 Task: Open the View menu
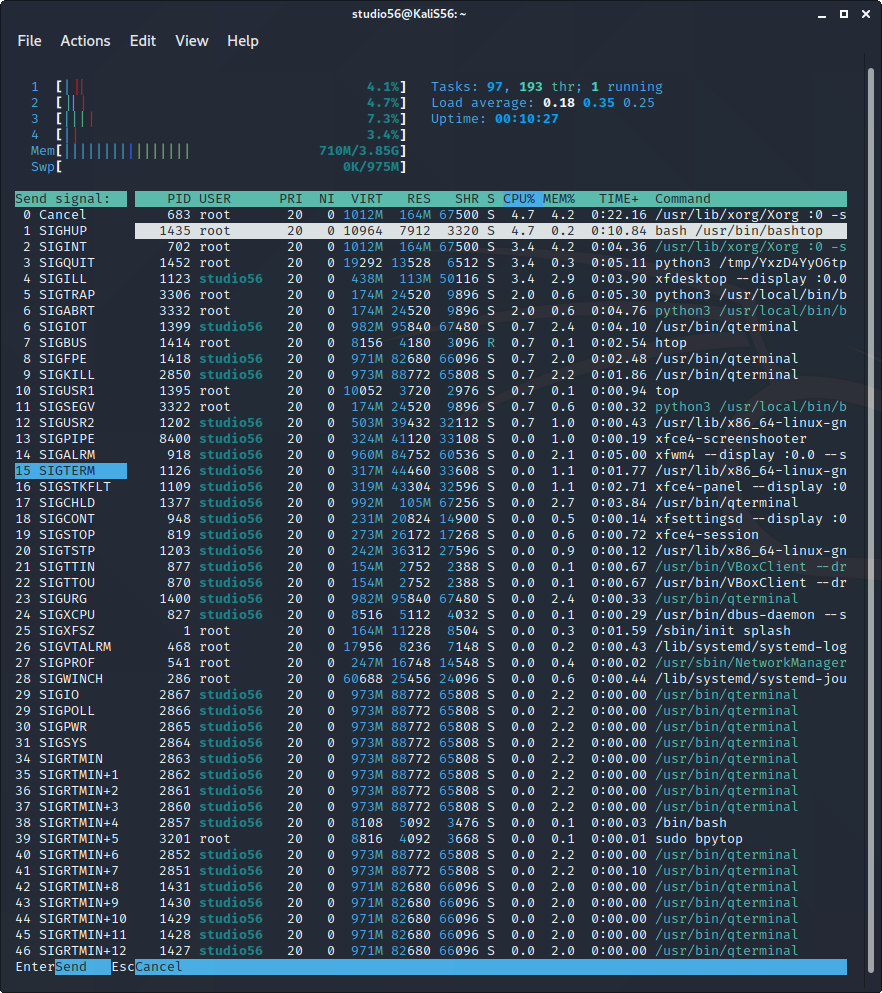coord(191,41)
